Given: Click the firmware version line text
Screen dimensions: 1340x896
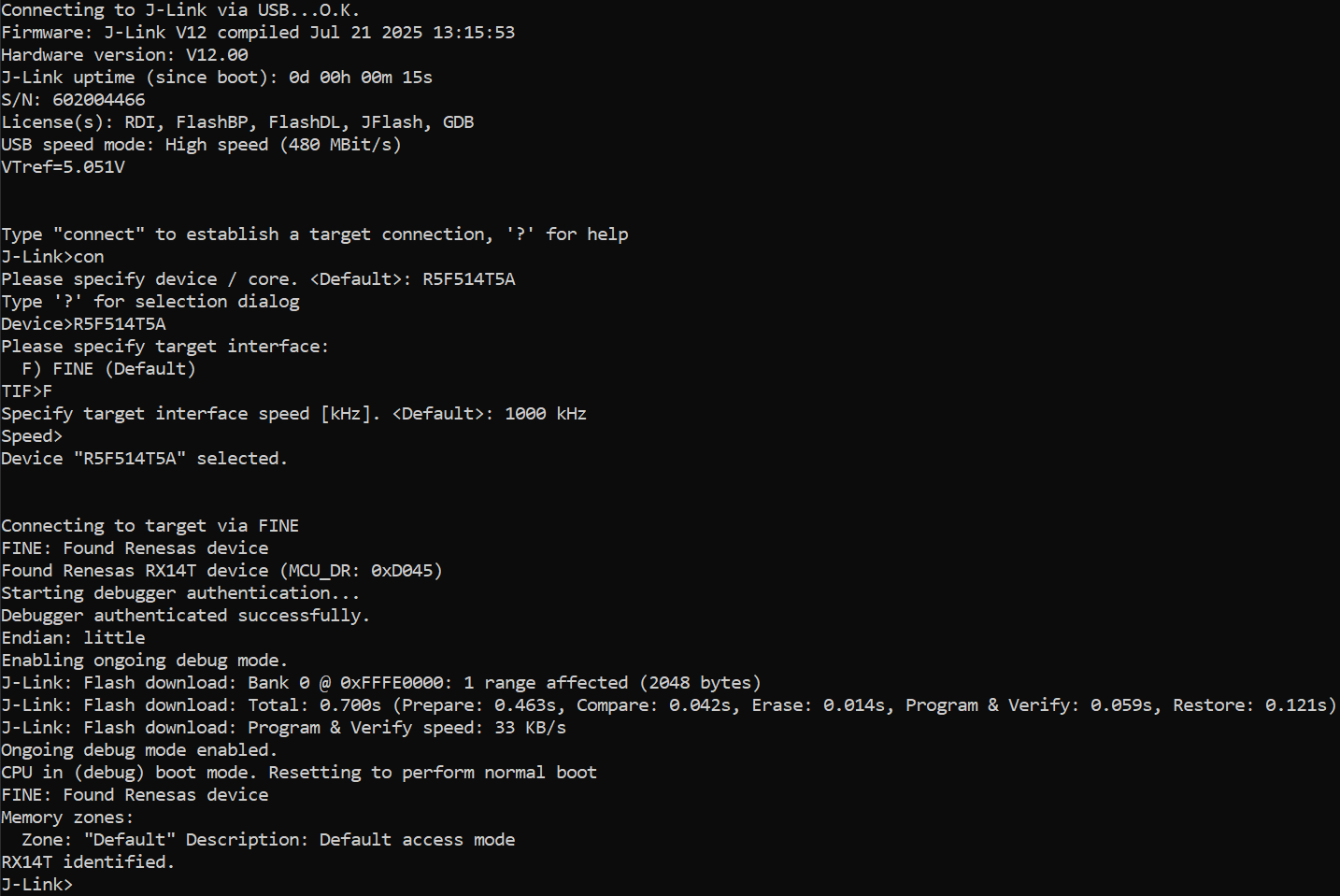Looking at the screenshot, I should [x=258, y=33].
